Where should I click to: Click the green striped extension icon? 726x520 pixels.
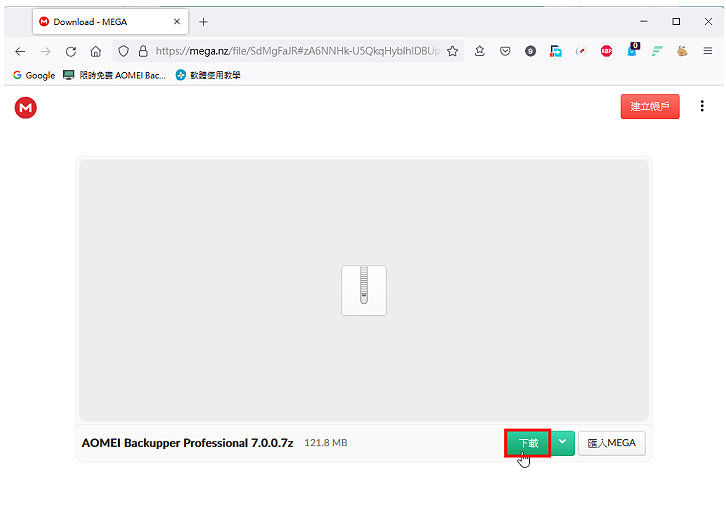pyautogui.click(x=657, y=51)
